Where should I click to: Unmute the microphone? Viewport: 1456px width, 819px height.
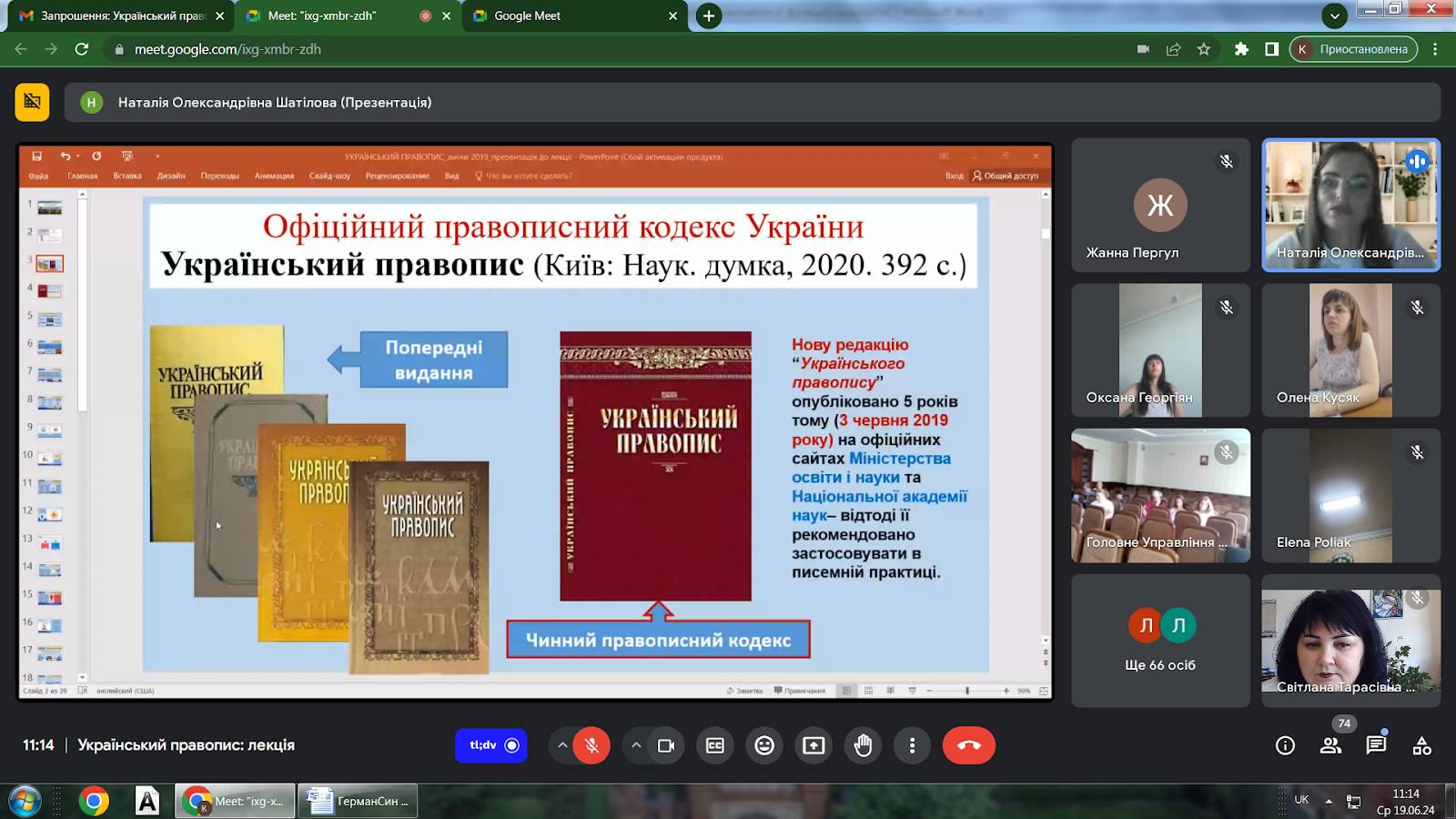click(592, 745)
